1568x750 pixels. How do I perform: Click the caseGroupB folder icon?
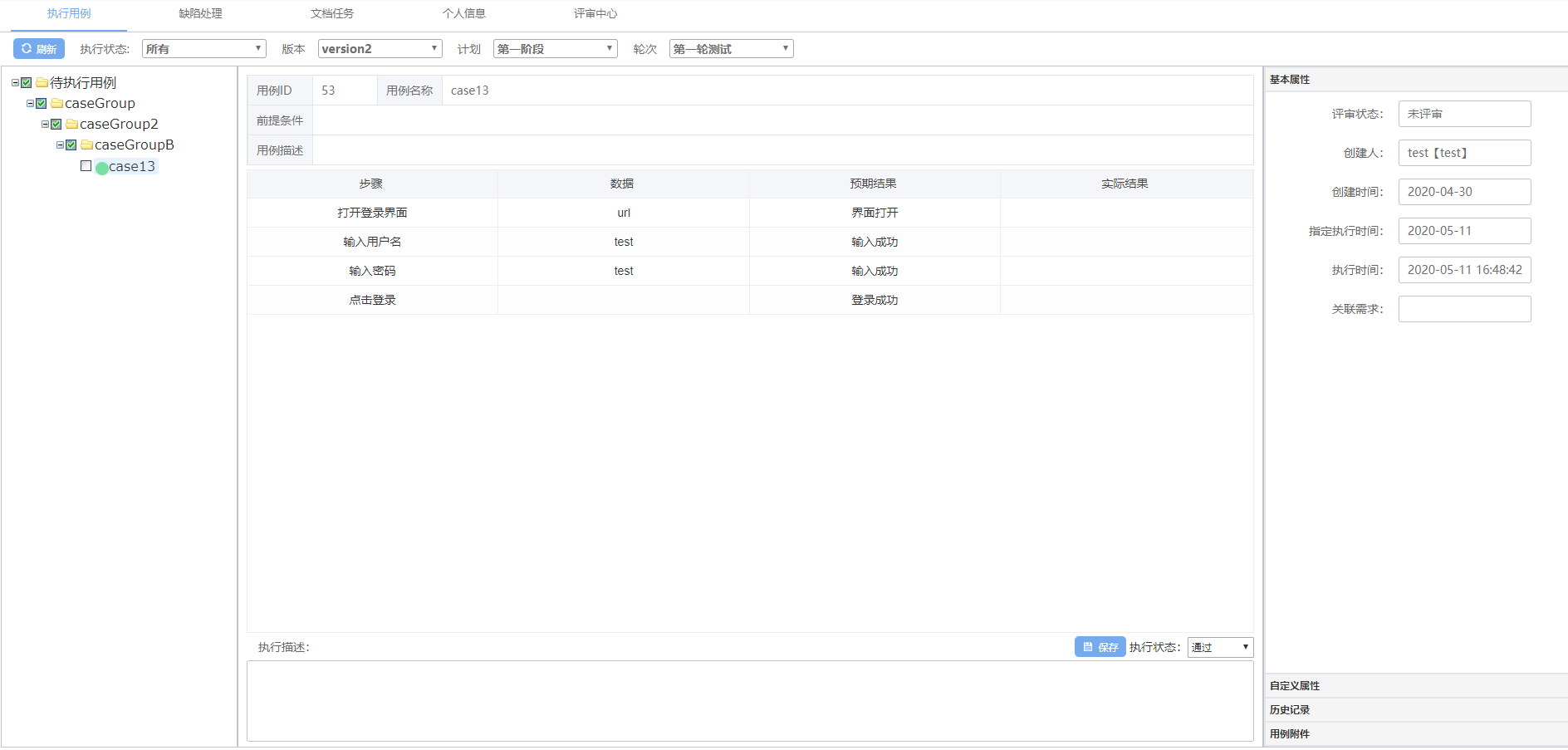click(86, 145)
